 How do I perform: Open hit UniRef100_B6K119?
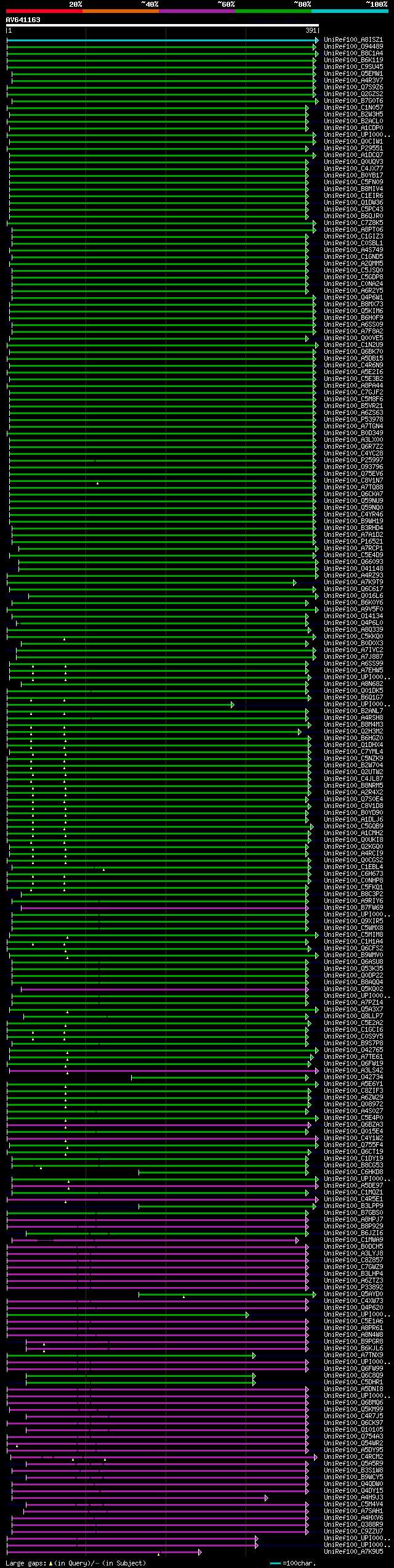353,60
